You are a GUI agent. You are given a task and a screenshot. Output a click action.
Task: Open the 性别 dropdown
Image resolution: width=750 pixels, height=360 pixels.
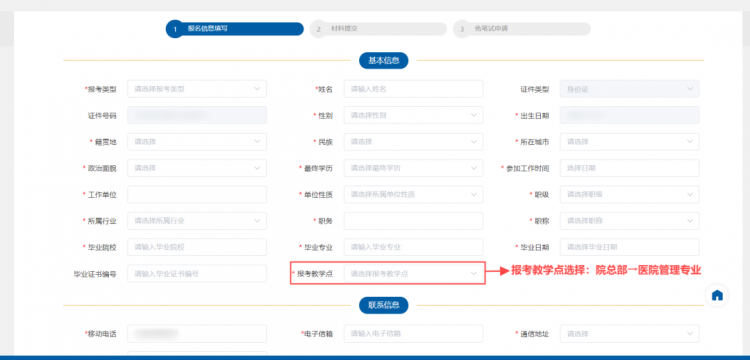click(x=413, y=115)
